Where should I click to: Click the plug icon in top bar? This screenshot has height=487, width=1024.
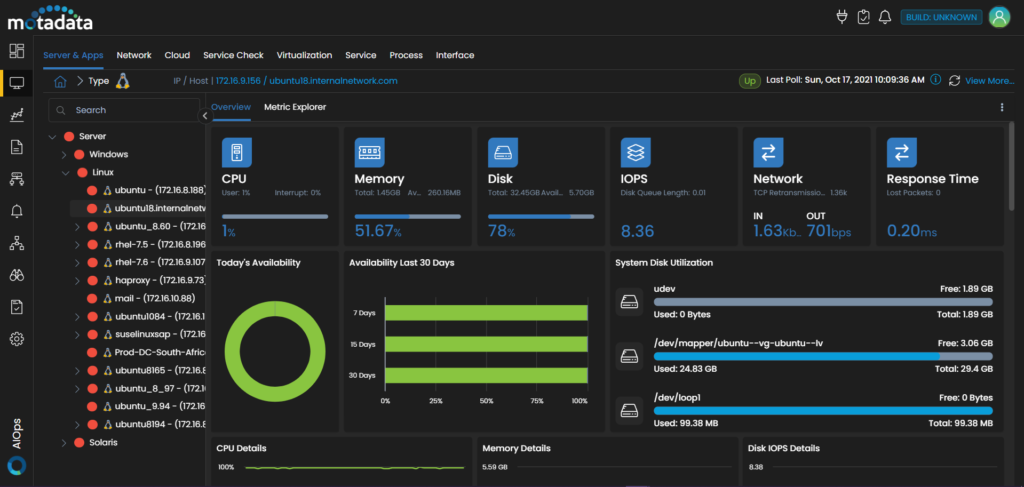(842, 17)
